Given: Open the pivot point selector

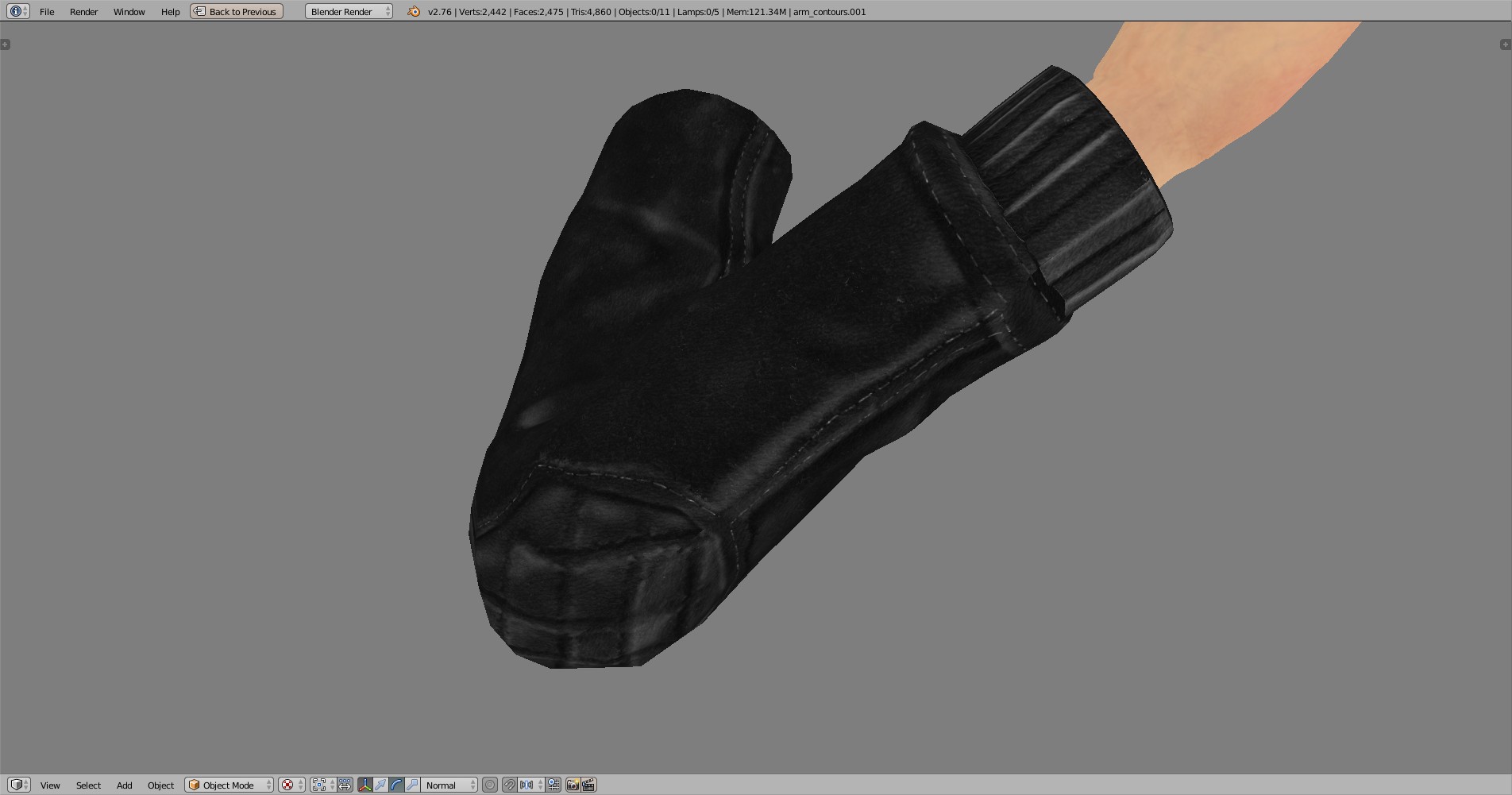Looking at the screenshot, I should click(320, 785).
